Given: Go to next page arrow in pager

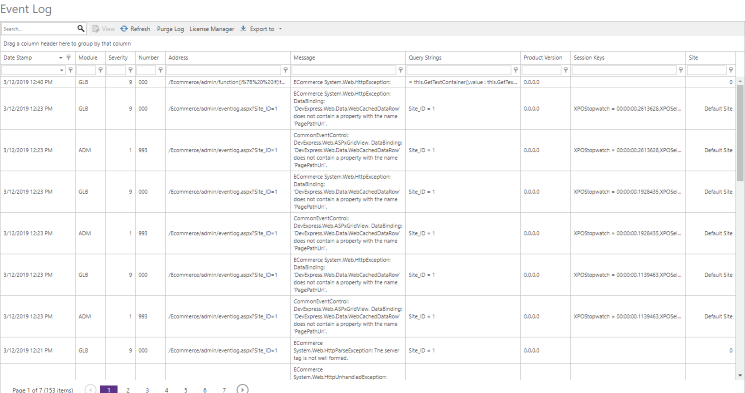Looking at the screenshot, I should [242, 389].
